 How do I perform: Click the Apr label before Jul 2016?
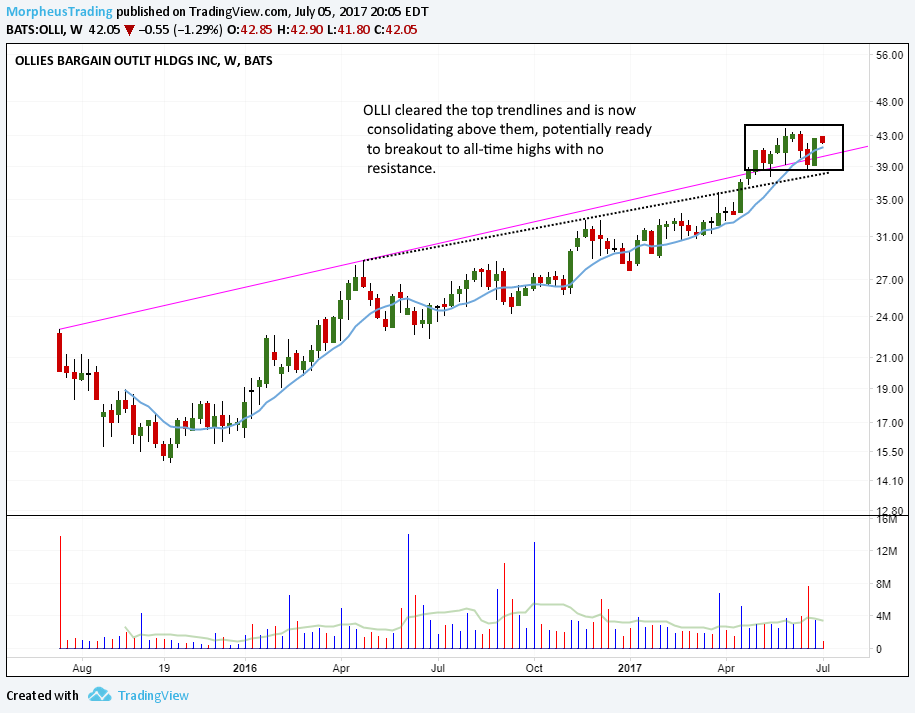pyautogui.click(x=341, y=668)
